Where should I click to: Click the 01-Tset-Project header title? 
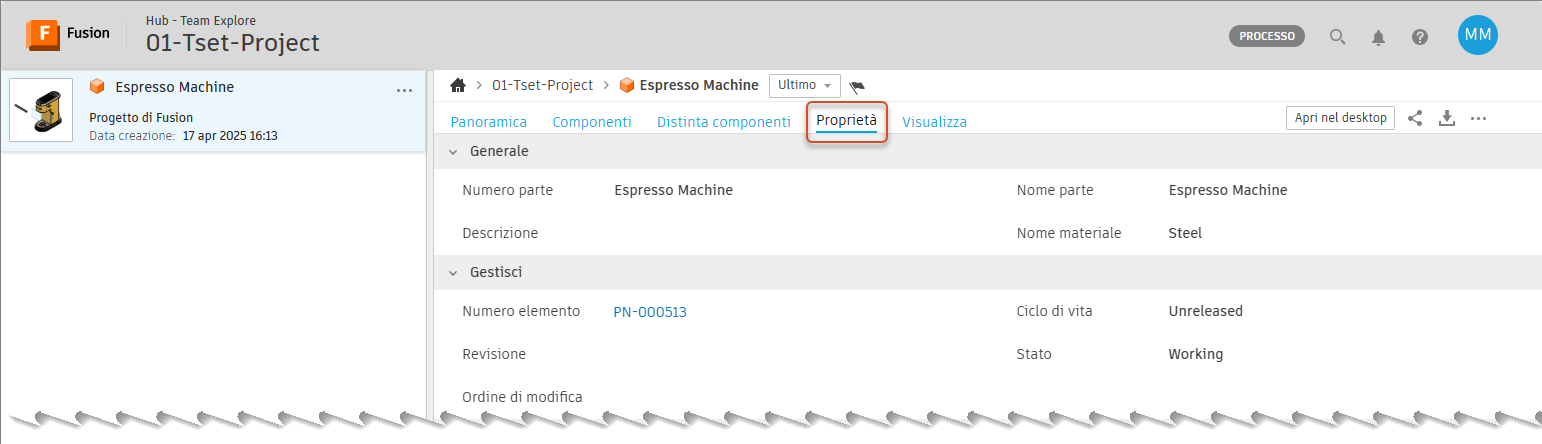click(233, 42)
